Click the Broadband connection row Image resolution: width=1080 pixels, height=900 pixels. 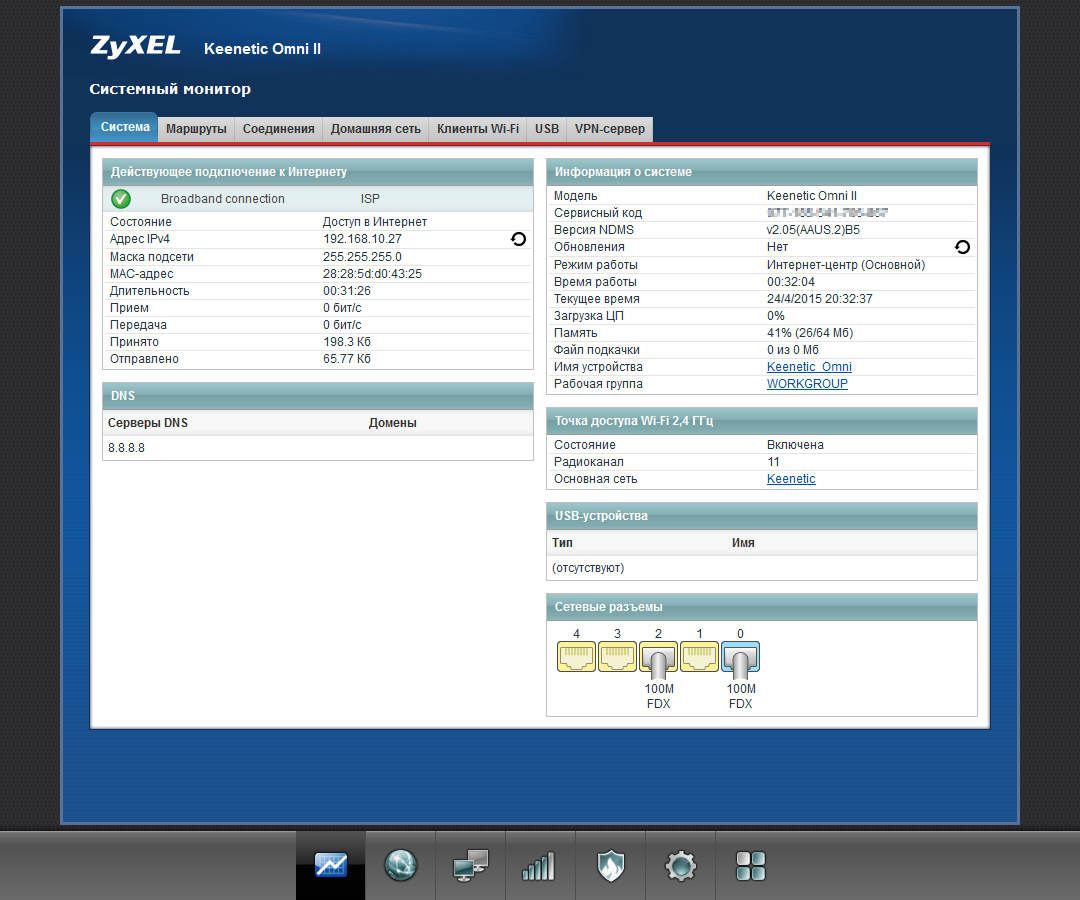pyautogui.click(x=318, y=199)
